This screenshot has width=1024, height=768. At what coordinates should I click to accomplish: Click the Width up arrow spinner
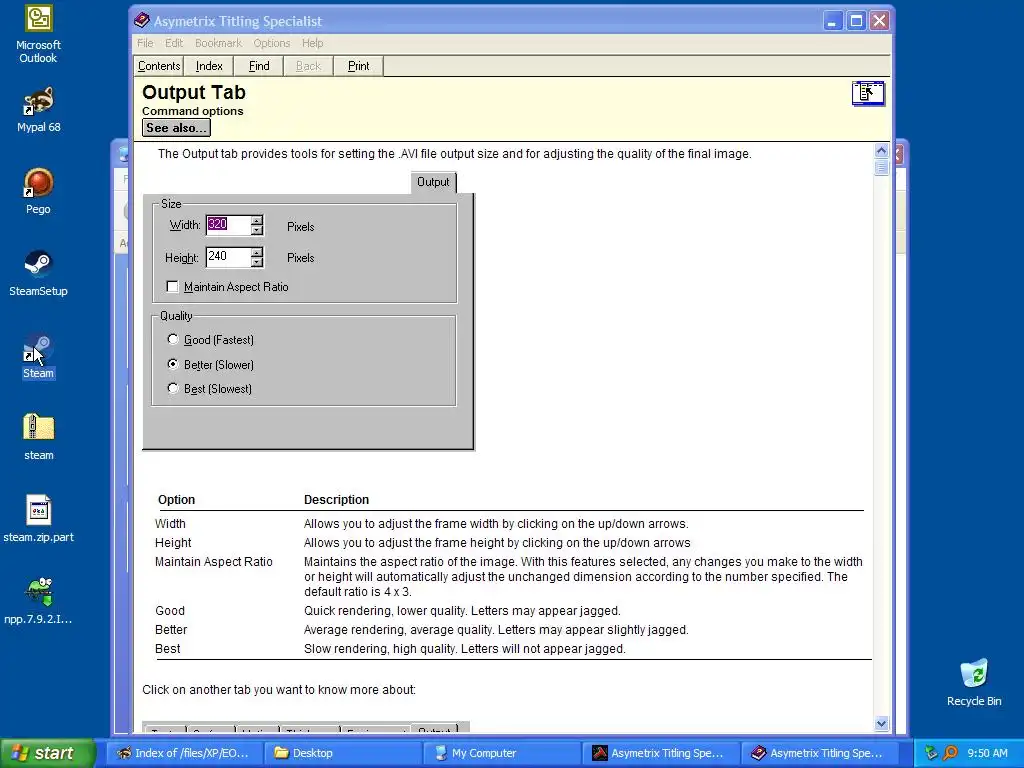(x=257, y=220)
